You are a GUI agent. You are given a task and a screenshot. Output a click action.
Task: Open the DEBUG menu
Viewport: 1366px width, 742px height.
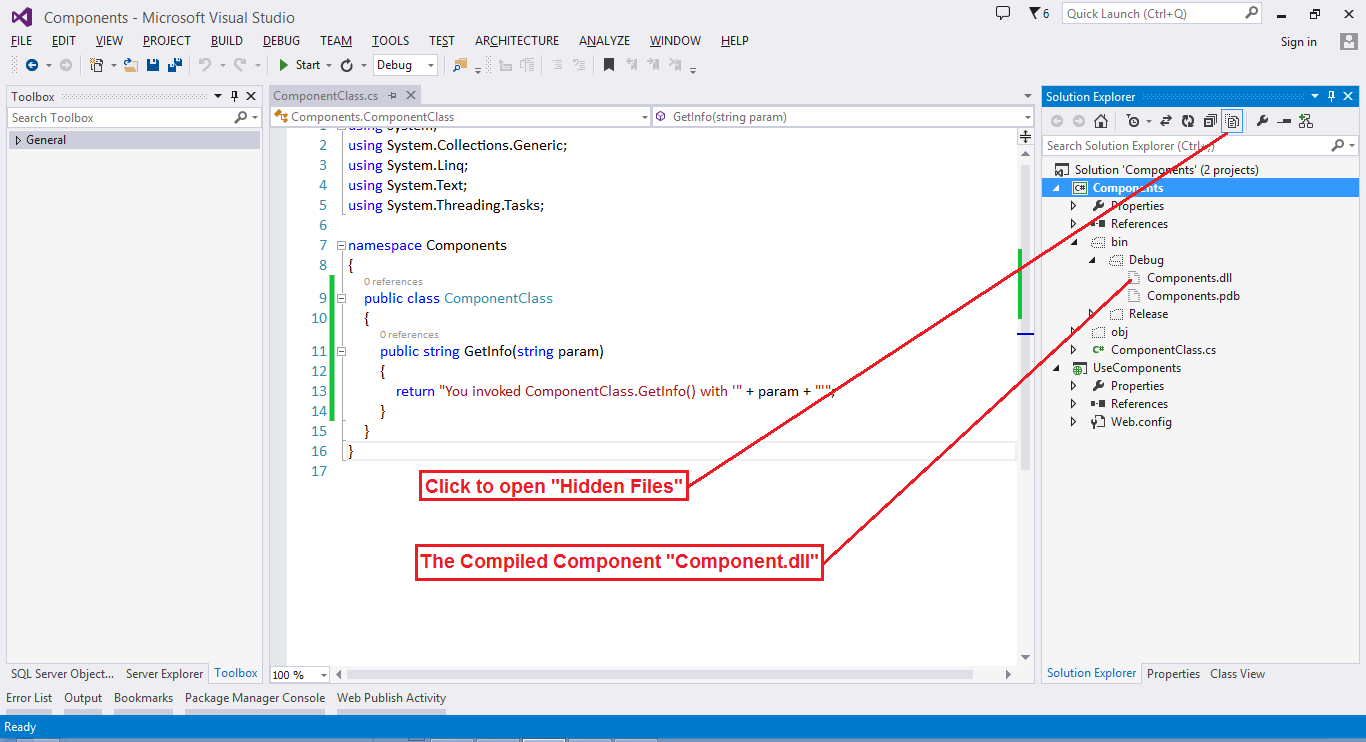tap(281, 41)
